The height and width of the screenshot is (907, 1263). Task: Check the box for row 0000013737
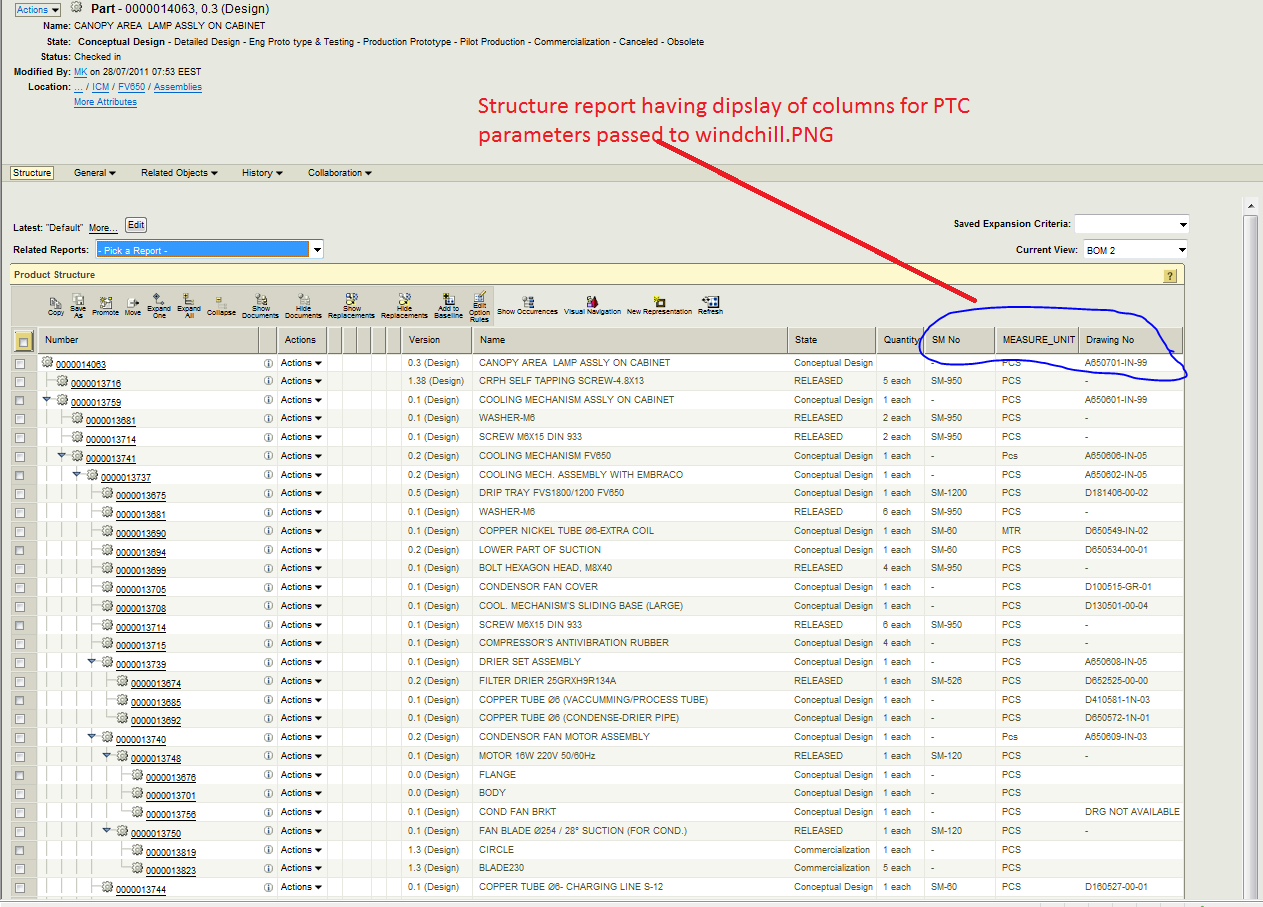(x=20, y=475)
